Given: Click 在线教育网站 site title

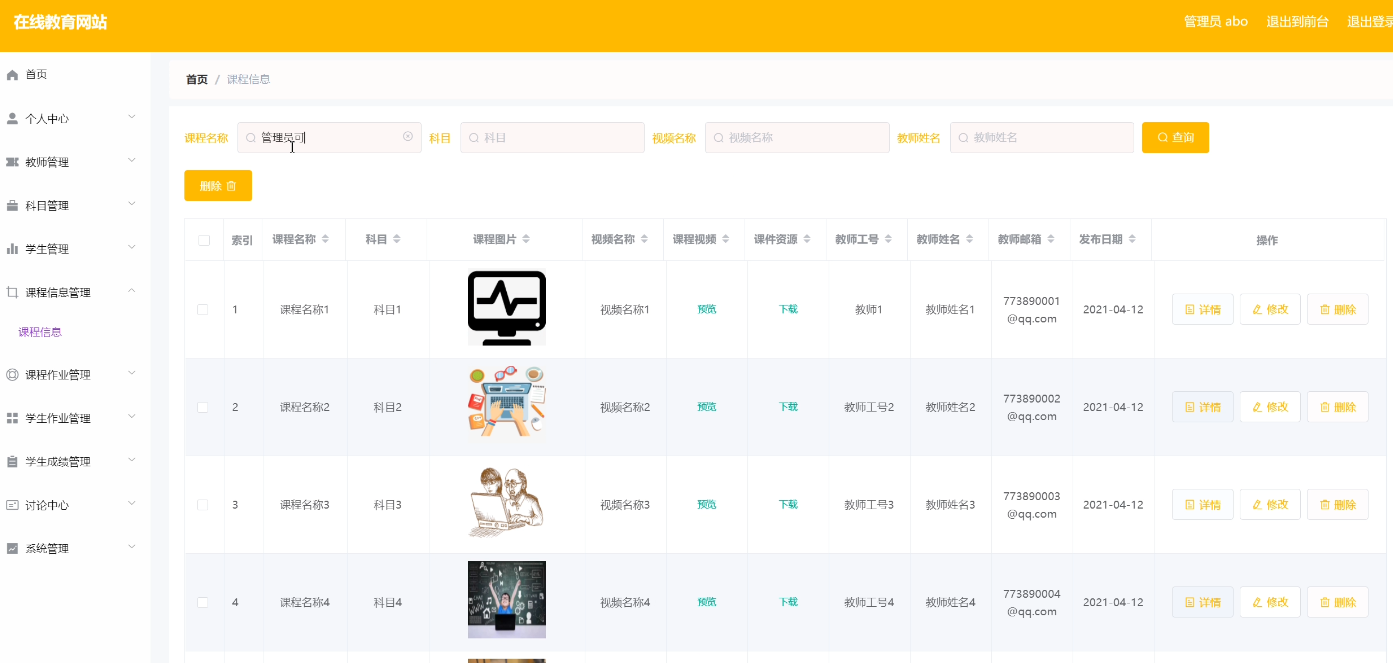Looking at the screenshot, I should [x=60, y=22].
